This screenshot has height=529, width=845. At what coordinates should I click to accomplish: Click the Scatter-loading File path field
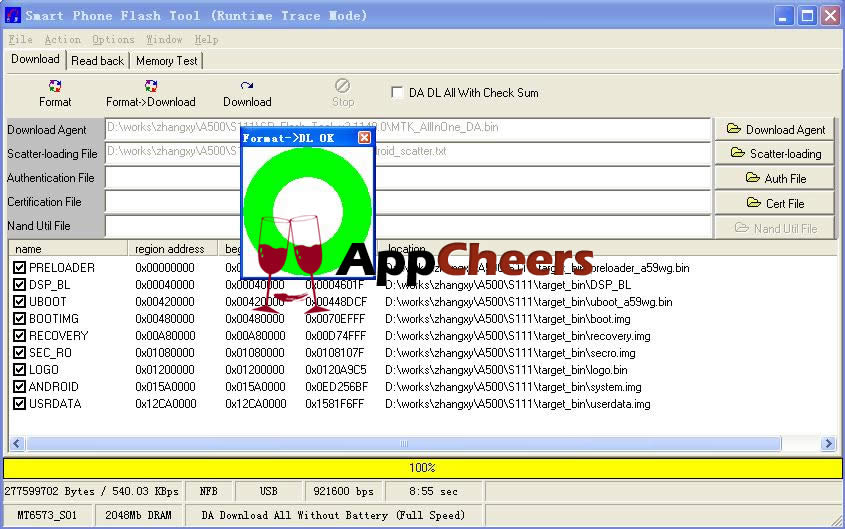(408, 153)
